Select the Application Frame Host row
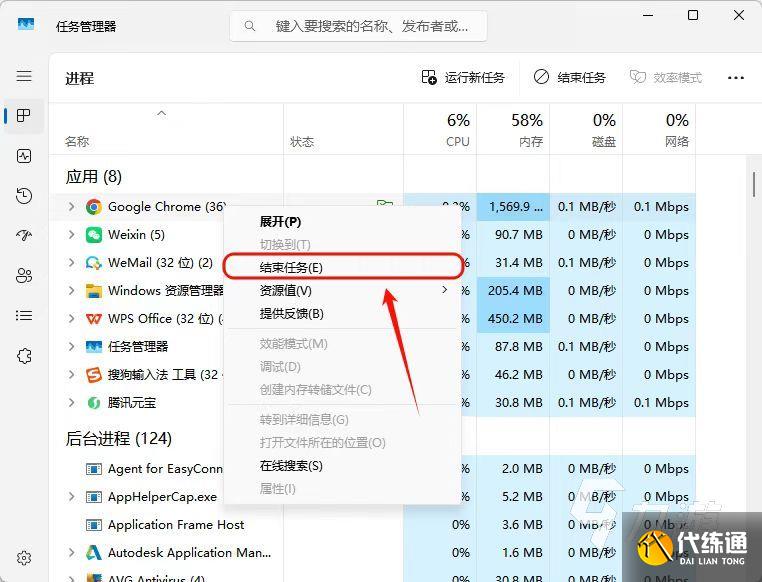762x582 pixels. pos(372,525)
